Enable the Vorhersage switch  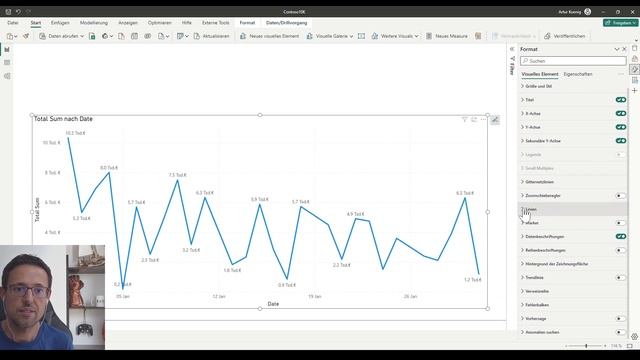(621, 318)
